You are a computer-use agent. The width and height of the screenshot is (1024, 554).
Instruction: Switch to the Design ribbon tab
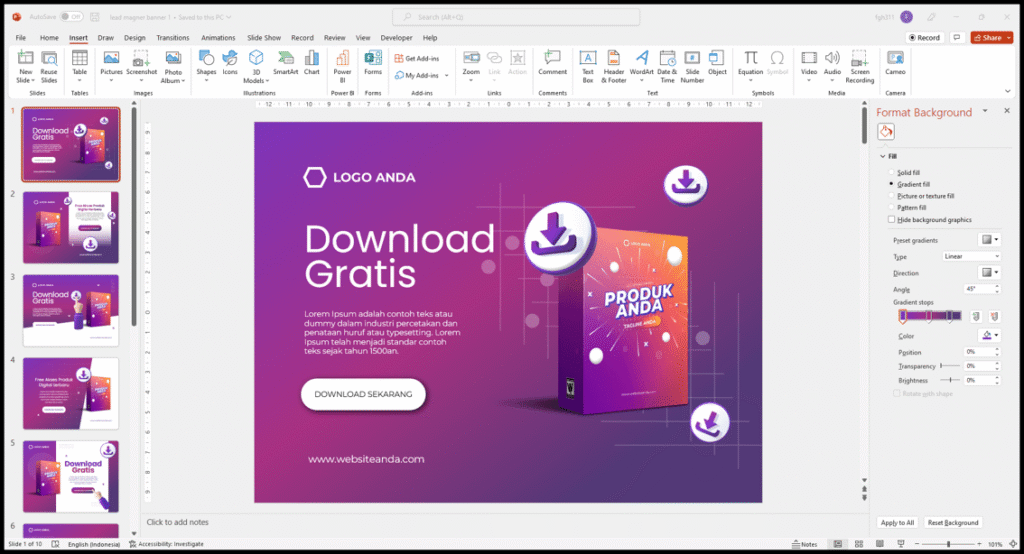pos(134,38)
